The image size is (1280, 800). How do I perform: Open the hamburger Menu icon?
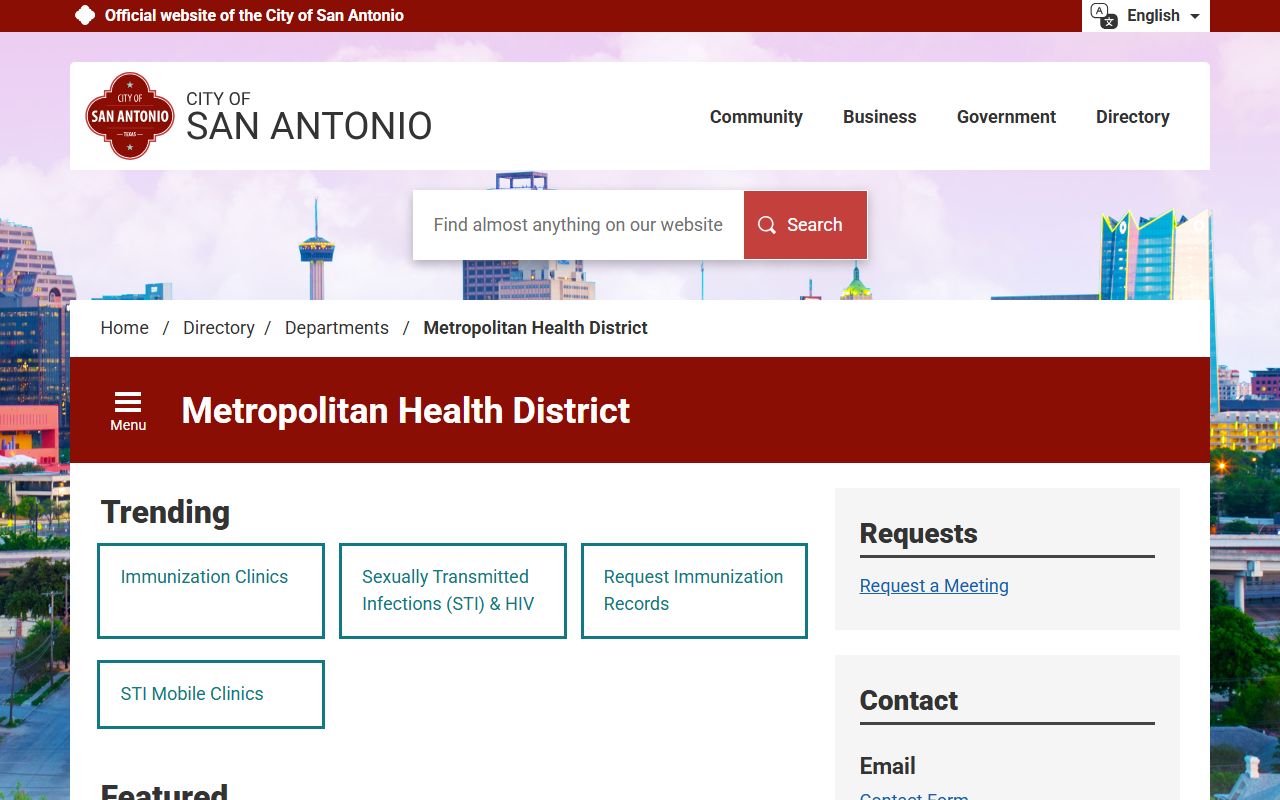tap(128, 410)
